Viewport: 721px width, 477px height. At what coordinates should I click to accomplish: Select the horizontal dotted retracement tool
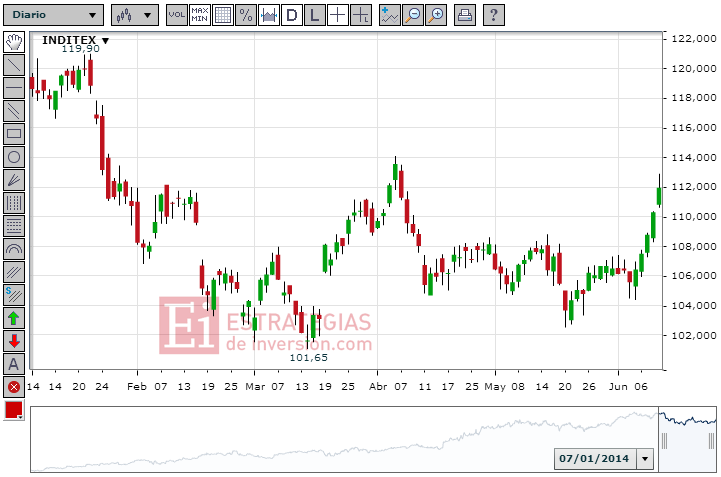point(14,226)
